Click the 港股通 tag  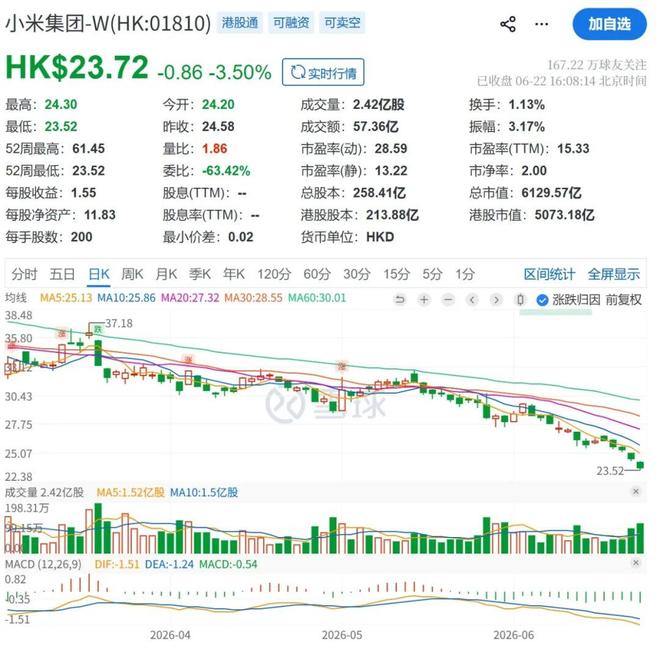pos(240,22)
